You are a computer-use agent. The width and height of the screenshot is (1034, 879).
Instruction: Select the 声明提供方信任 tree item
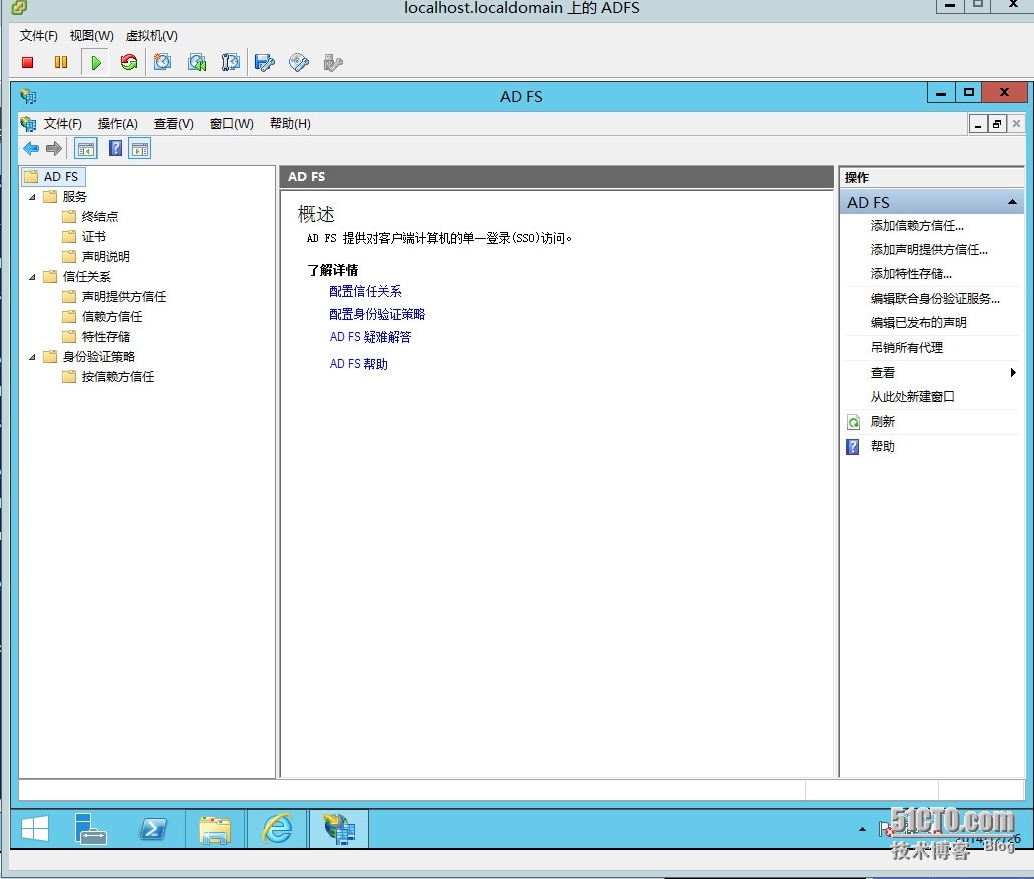coord(123,297)
